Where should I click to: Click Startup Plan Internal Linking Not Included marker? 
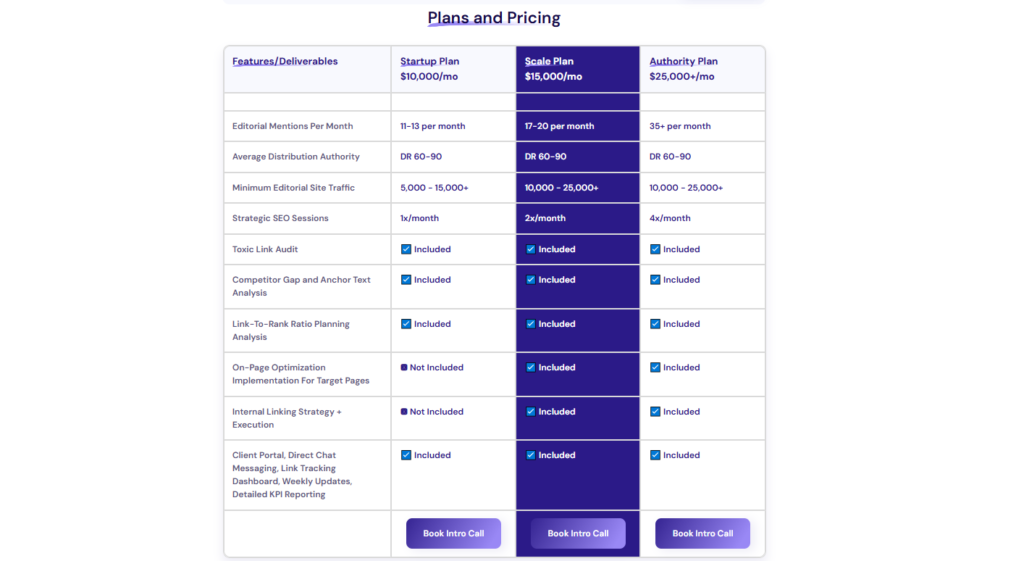(x=404, y=411)
